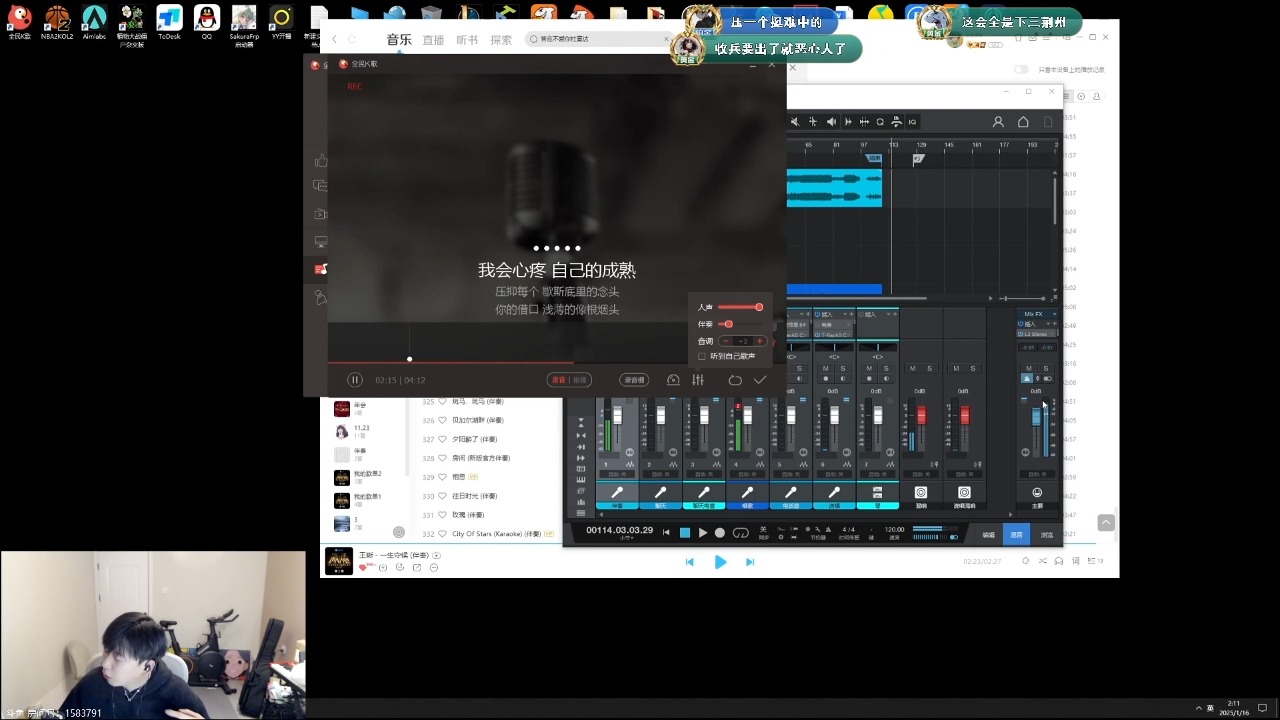The image size is (1280, 720).
Task: Open channel 2 自动 automation dropdown
Action: point(660,474)
